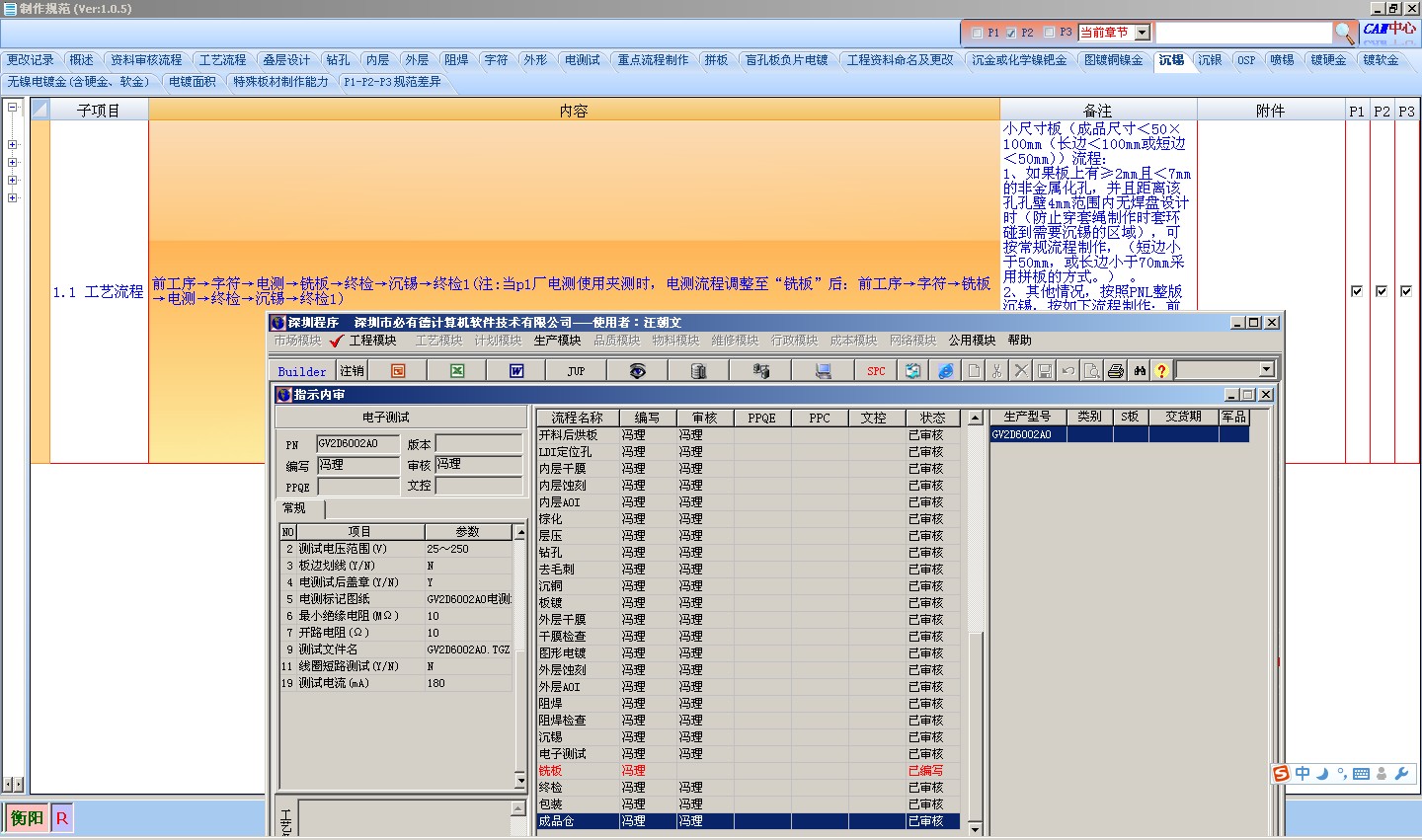Click the Internet Explorer icon in toolbar

point(946,371)
